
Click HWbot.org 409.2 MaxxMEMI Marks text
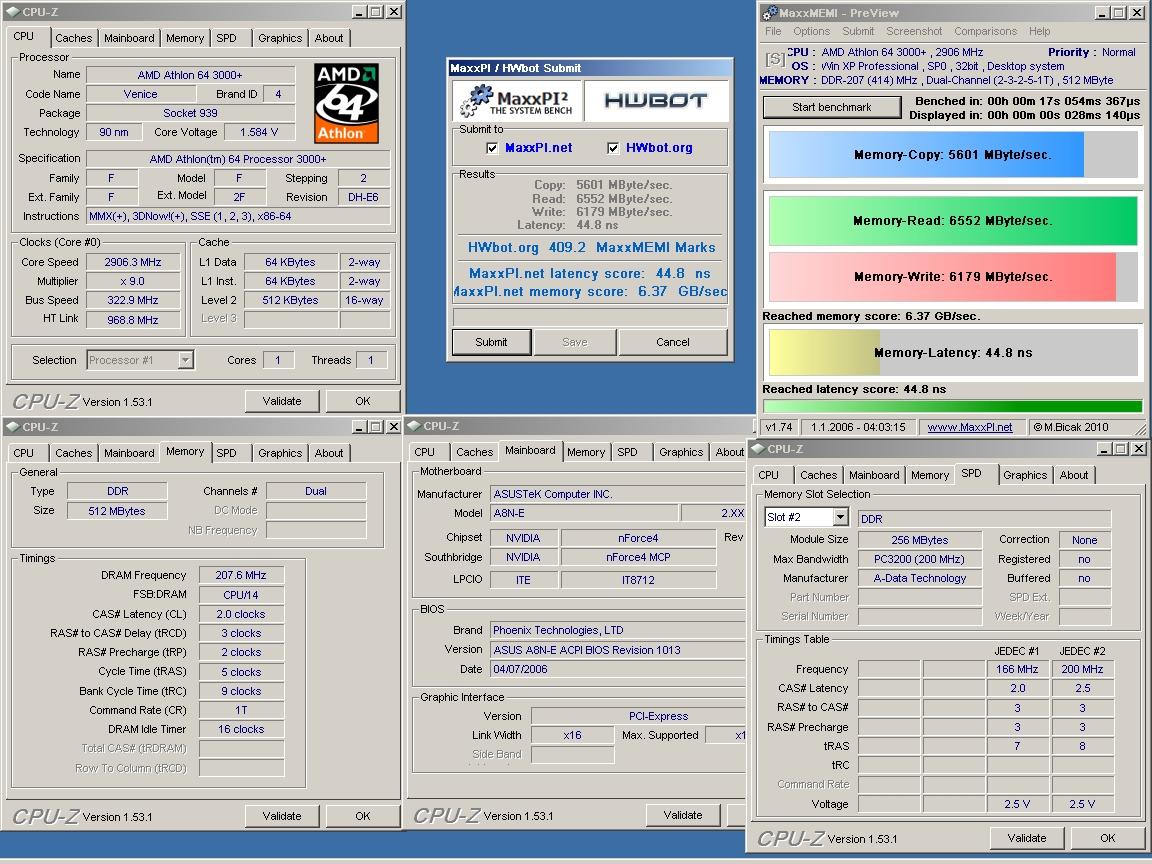[591, 248]
